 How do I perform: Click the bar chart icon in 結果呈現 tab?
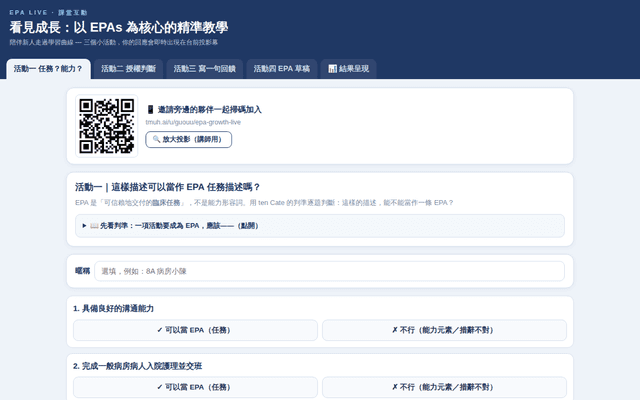(x=333, y=69)
